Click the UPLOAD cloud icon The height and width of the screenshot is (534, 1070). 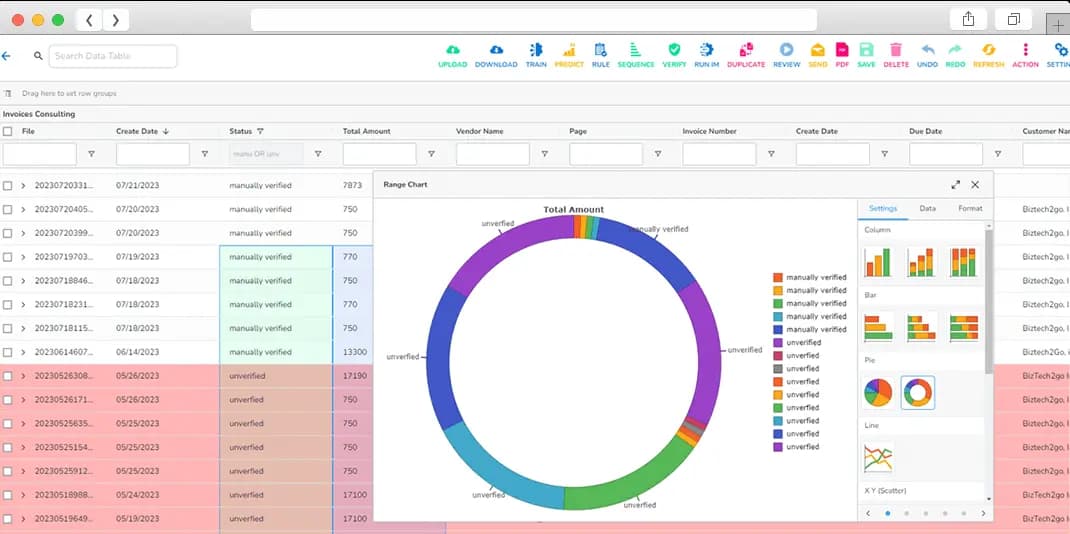coord(452,50)
